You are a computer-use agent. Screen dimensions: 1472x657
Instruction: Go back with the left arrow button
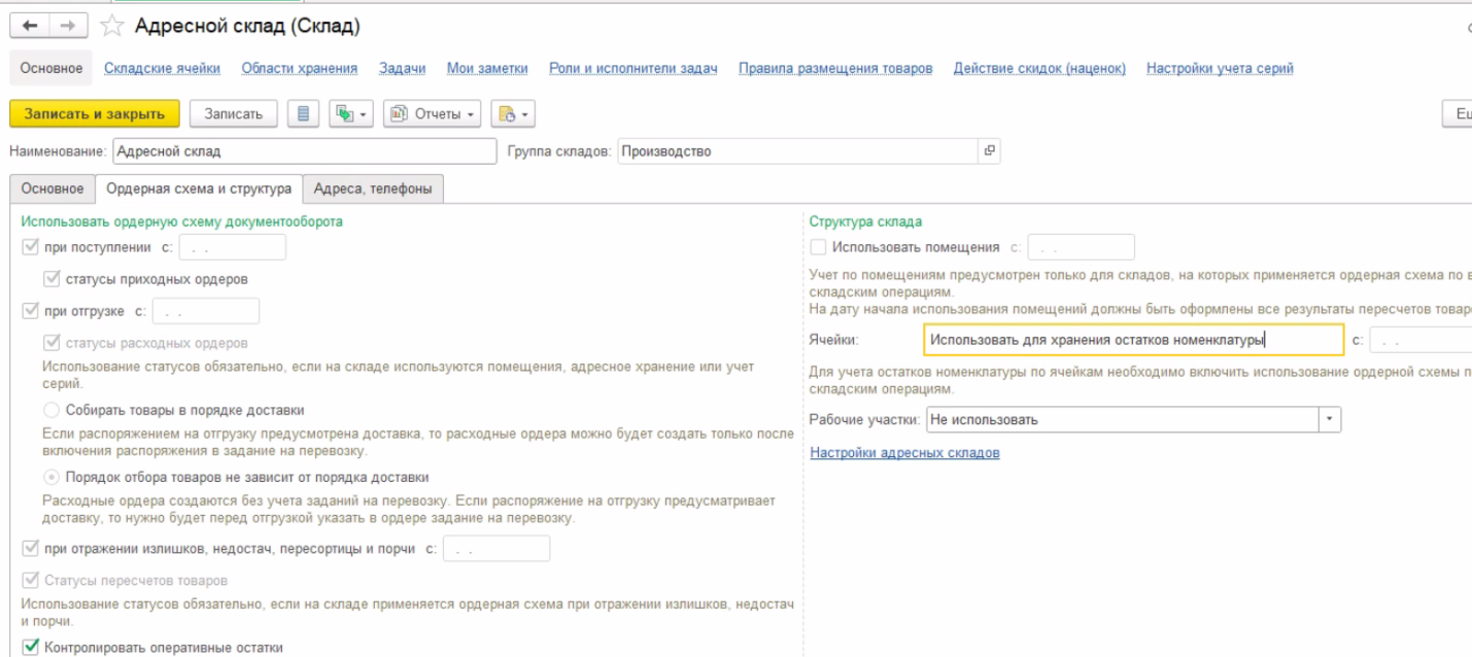tap(29, 26)
